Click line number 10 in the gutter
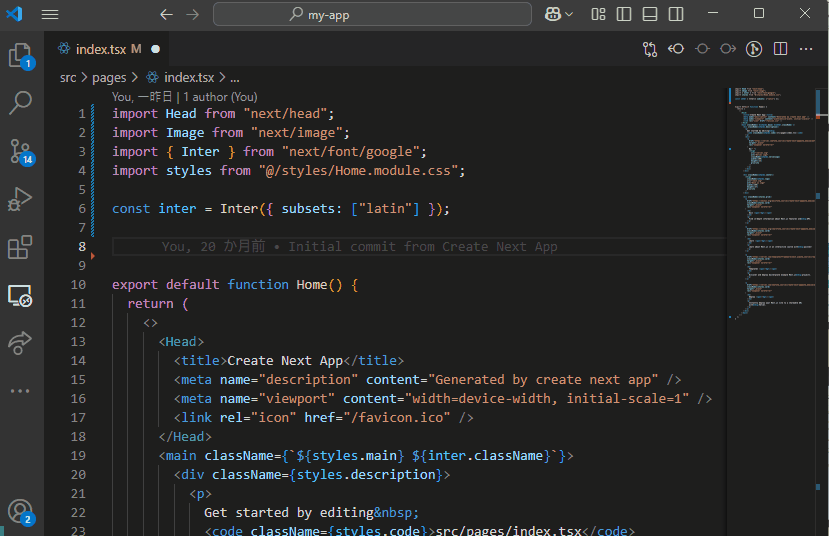This screenshot has height=536, width=829. click(x=78, y=285)
